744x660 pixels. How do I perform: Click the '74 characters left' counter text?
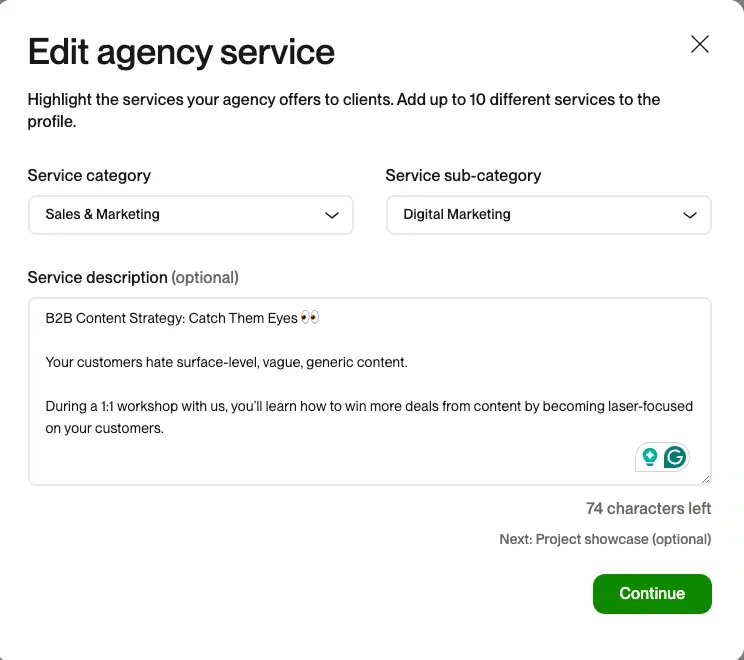coord(648,508)
